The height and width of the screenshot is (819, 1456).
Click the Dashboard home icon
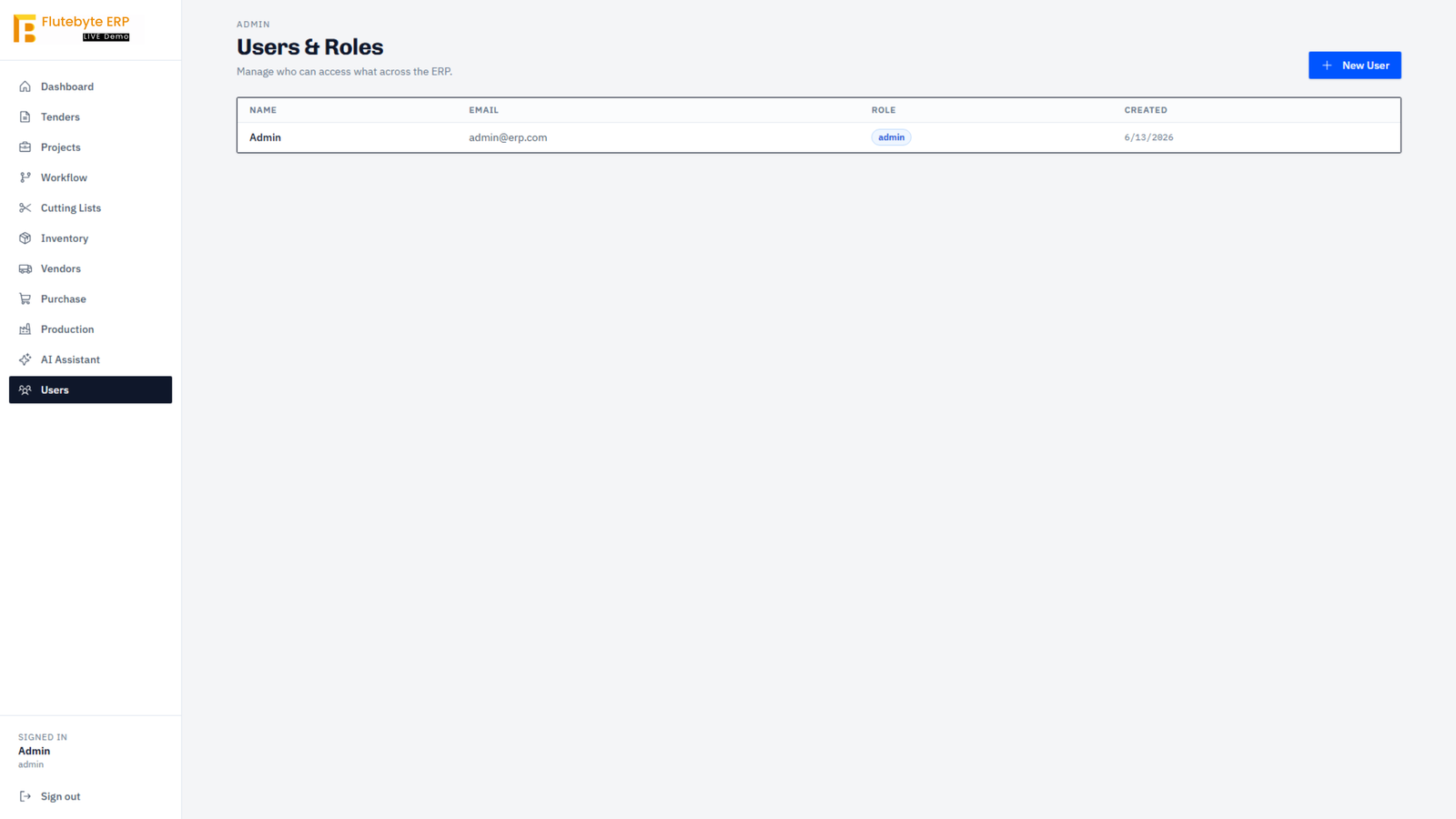click(25, 86)
